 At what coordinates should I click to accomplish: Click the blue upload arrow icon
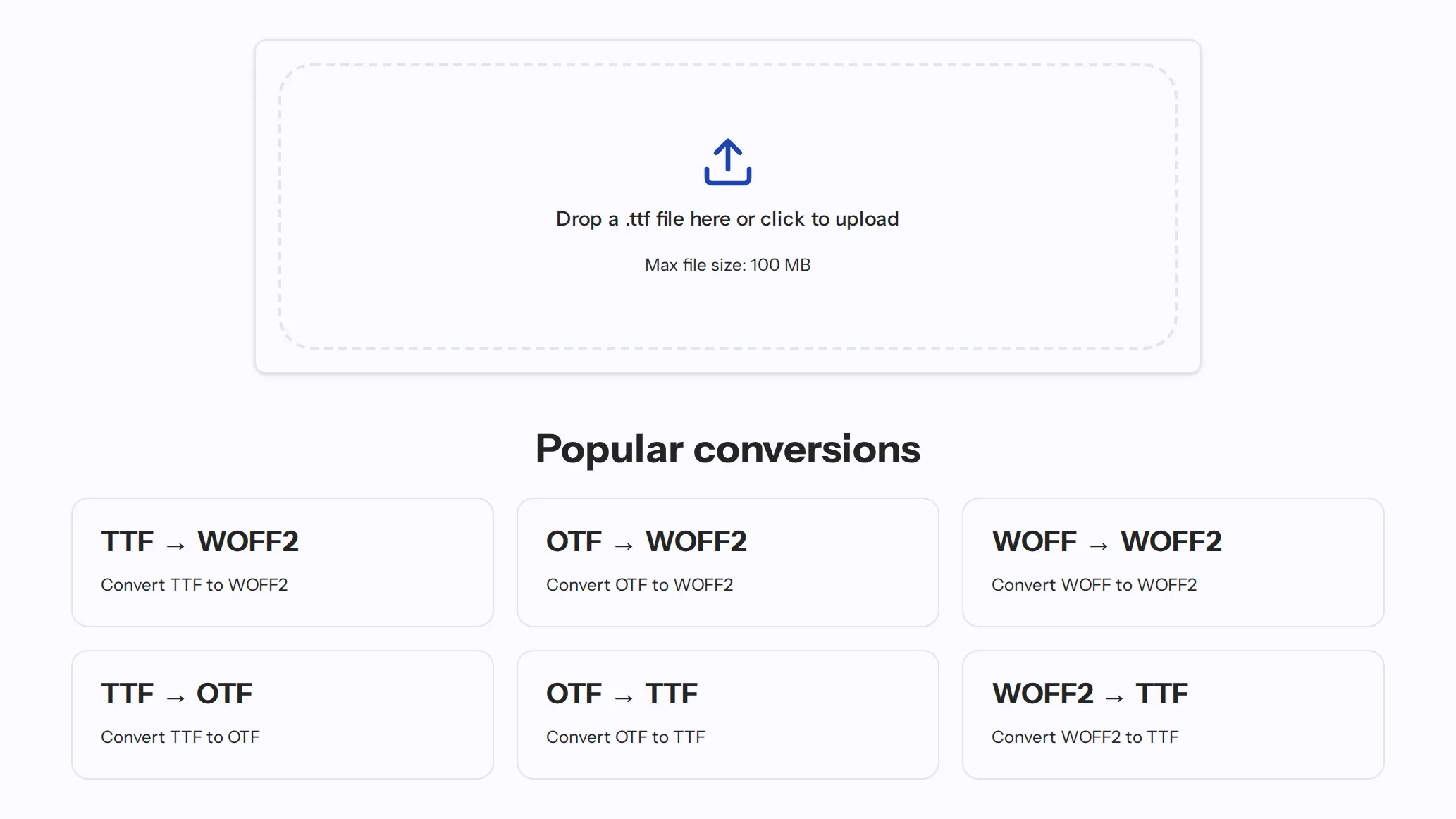[728, 162]
